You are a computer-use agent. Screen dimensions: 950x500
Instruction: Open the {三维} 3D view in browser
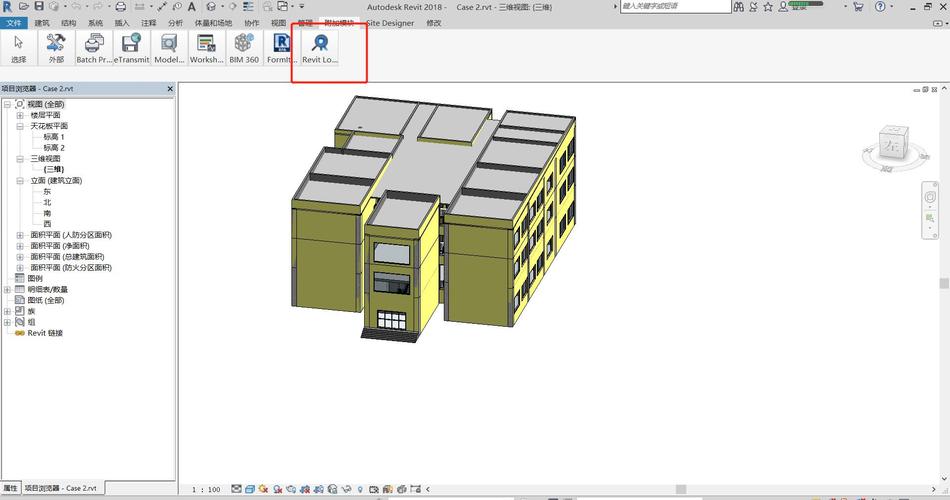[x=53, y=170]
